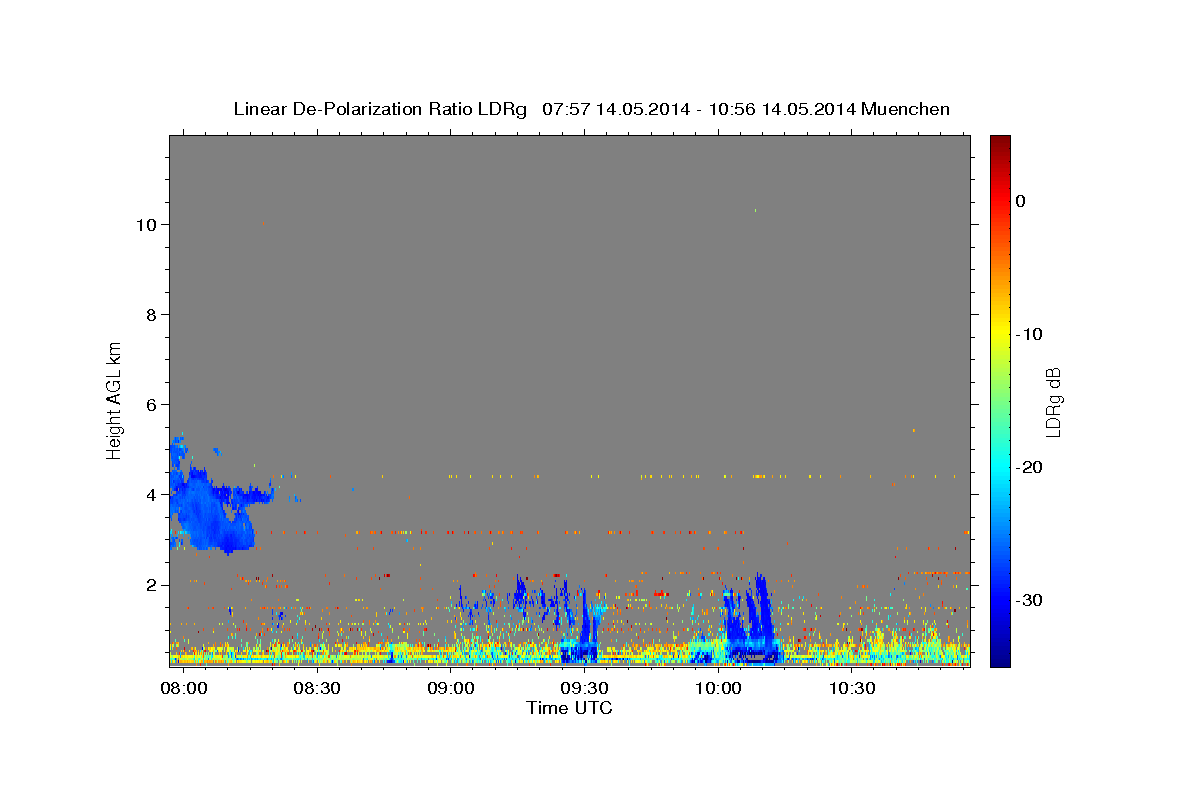Click the dark red top of the colorbar

pos(1000,142)
